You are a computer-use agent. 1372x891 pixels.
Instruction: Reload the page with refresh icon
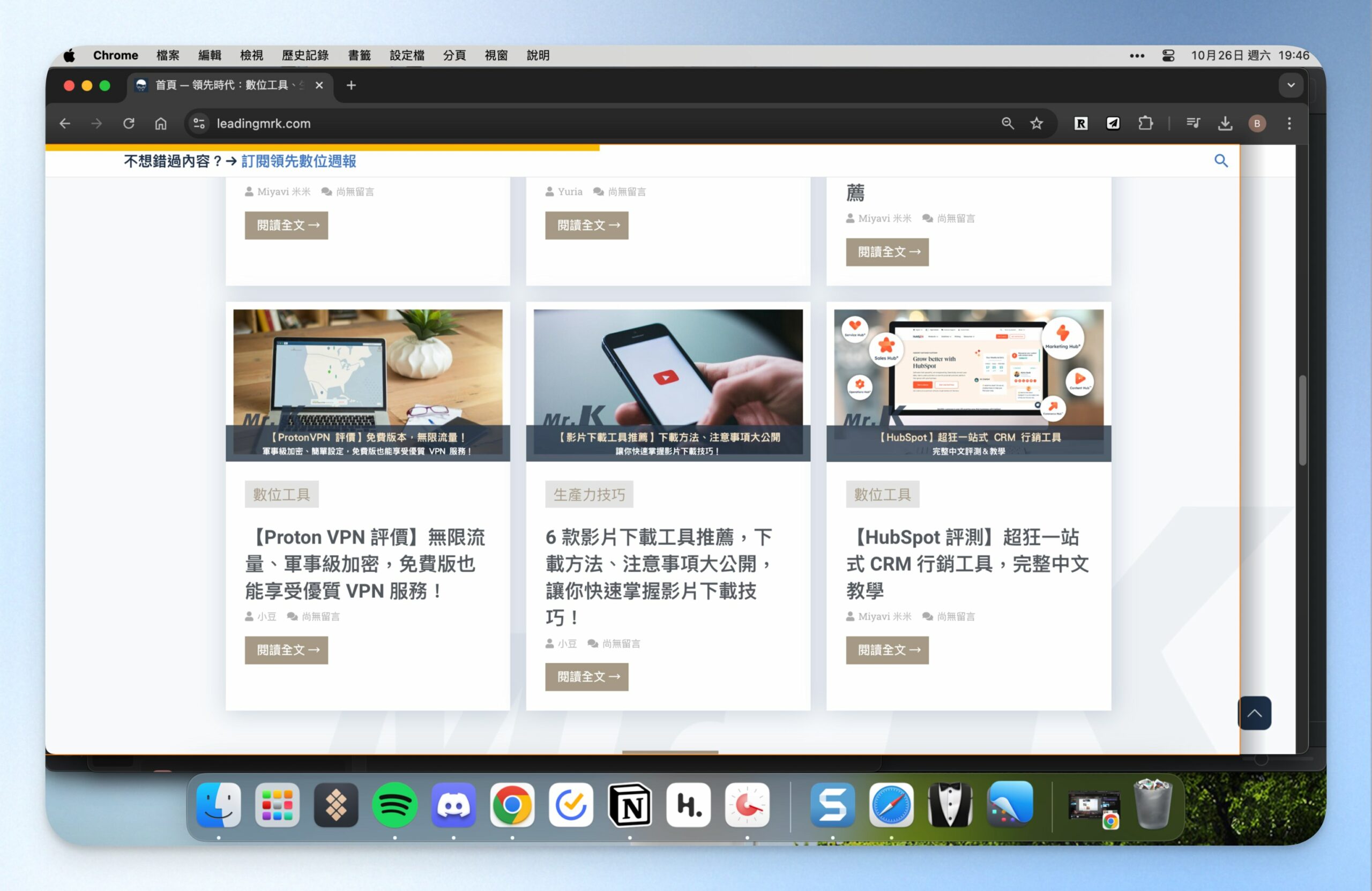[129, 123]
